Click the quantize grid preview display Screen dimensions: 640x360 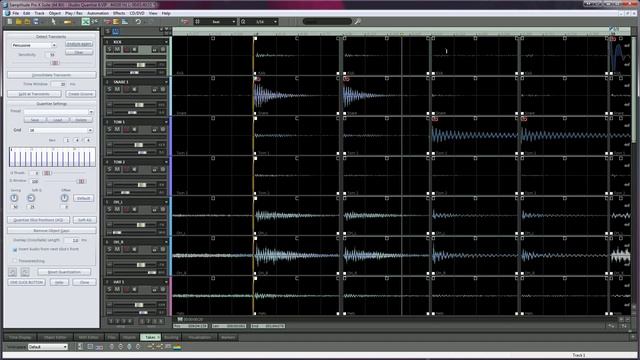(52, 157)
